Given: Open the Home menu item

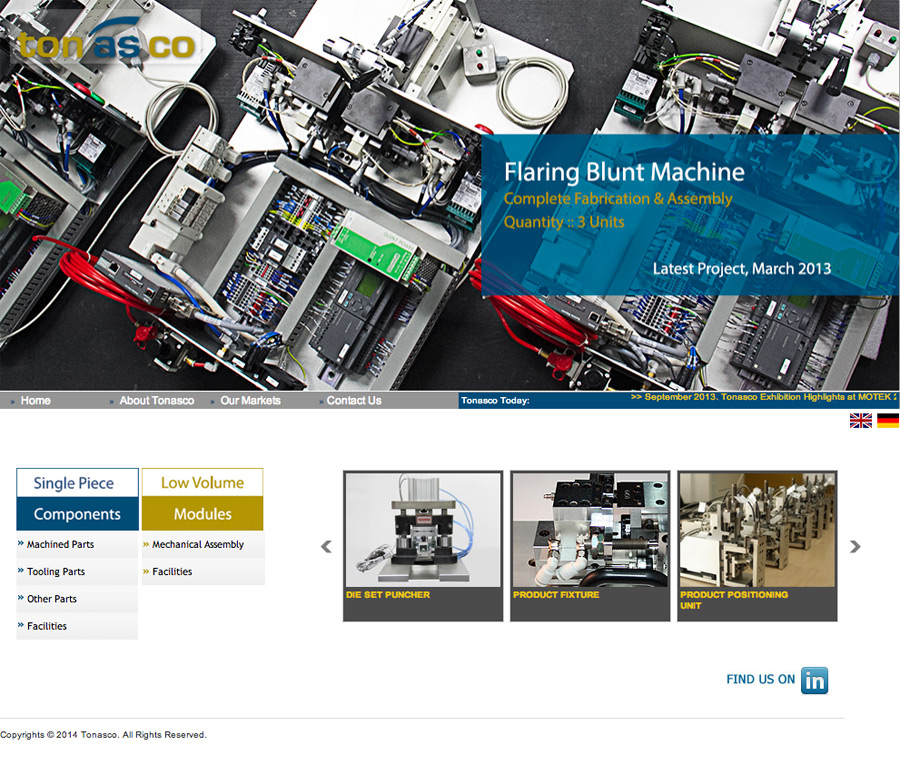Looking at the screenshot, I should (35, 401).
